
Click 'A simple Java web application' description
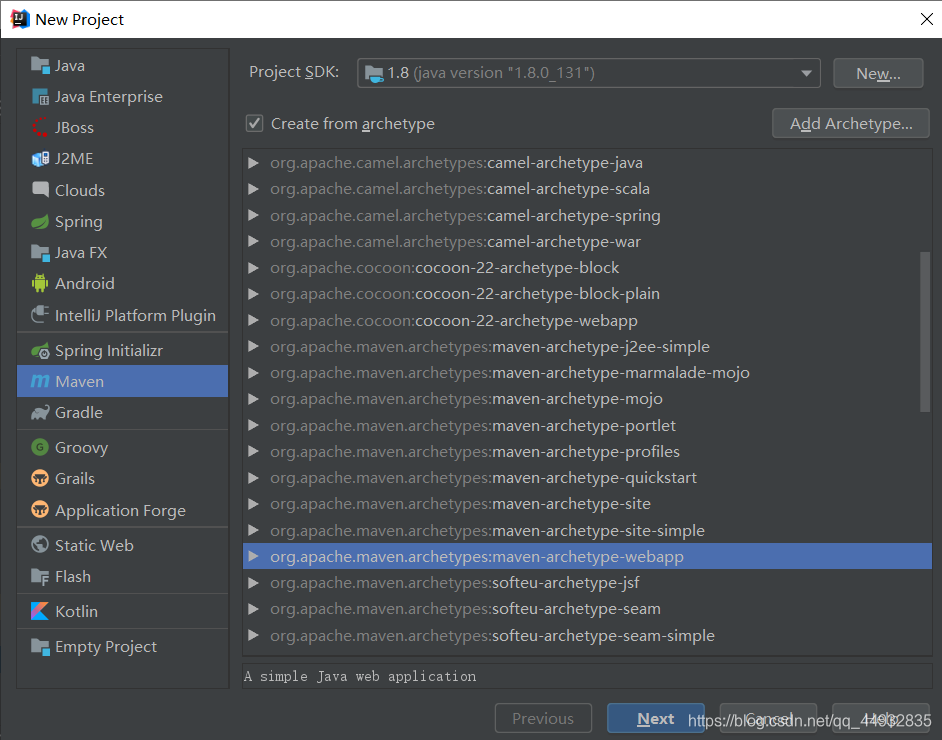tap(360, 676)
